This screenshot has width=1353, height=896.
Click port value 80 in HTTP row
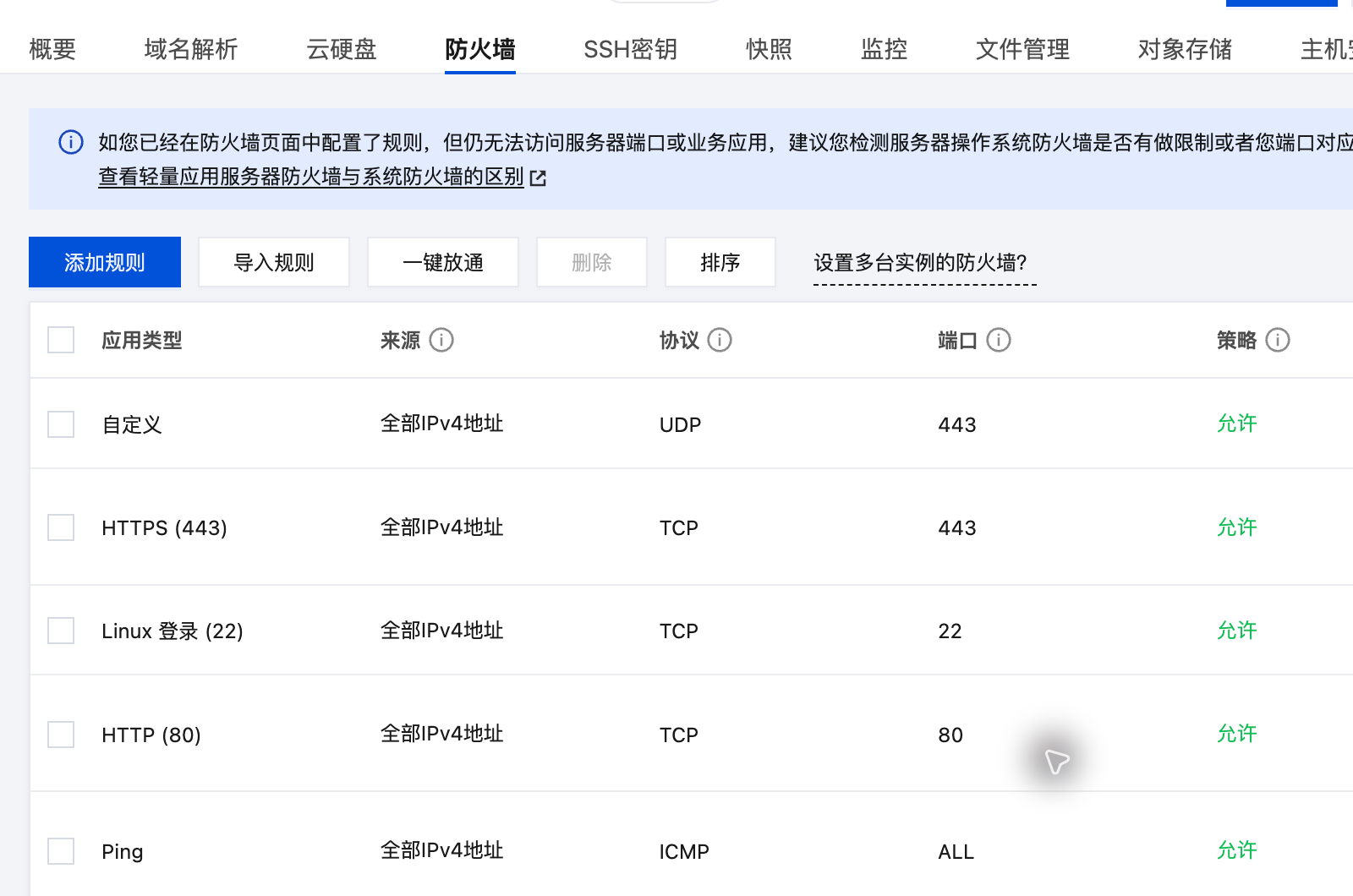(950, 735)
